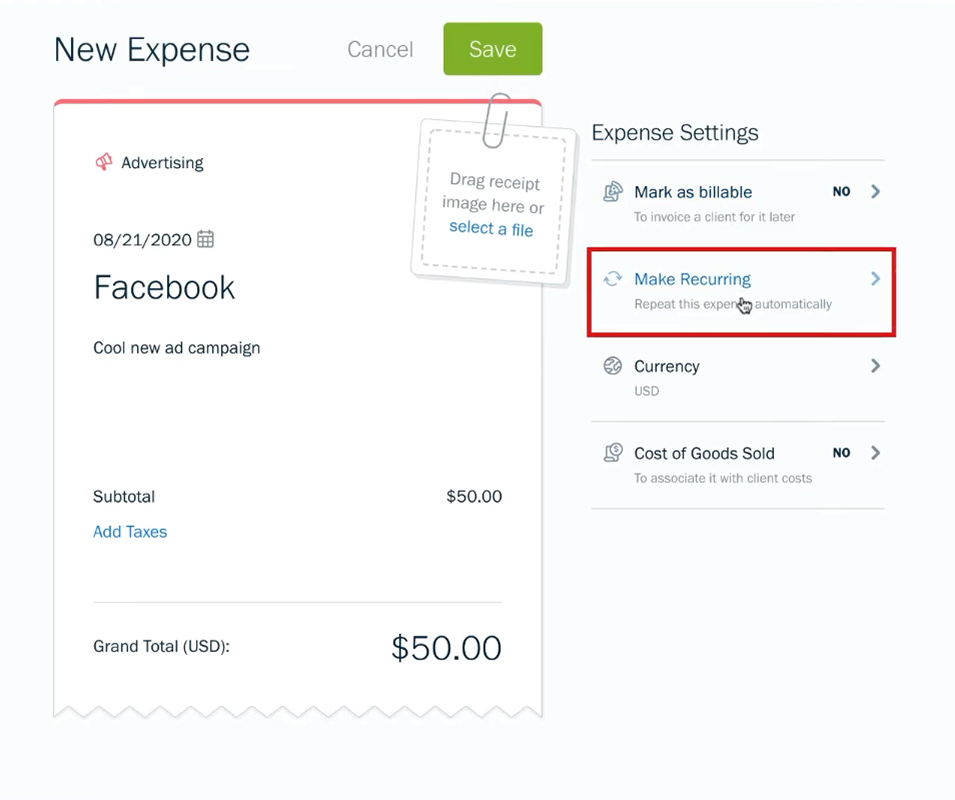The height and width of the screenshot is (800, 955).
Task: Click the select a file link
Action: pyautogui.click(x=491, y=228)
